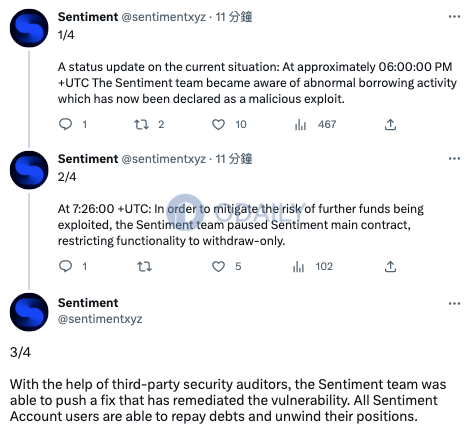Open more options menu on 2/4 tweet
The image size is (473, 426).
[x=454, y=159]
